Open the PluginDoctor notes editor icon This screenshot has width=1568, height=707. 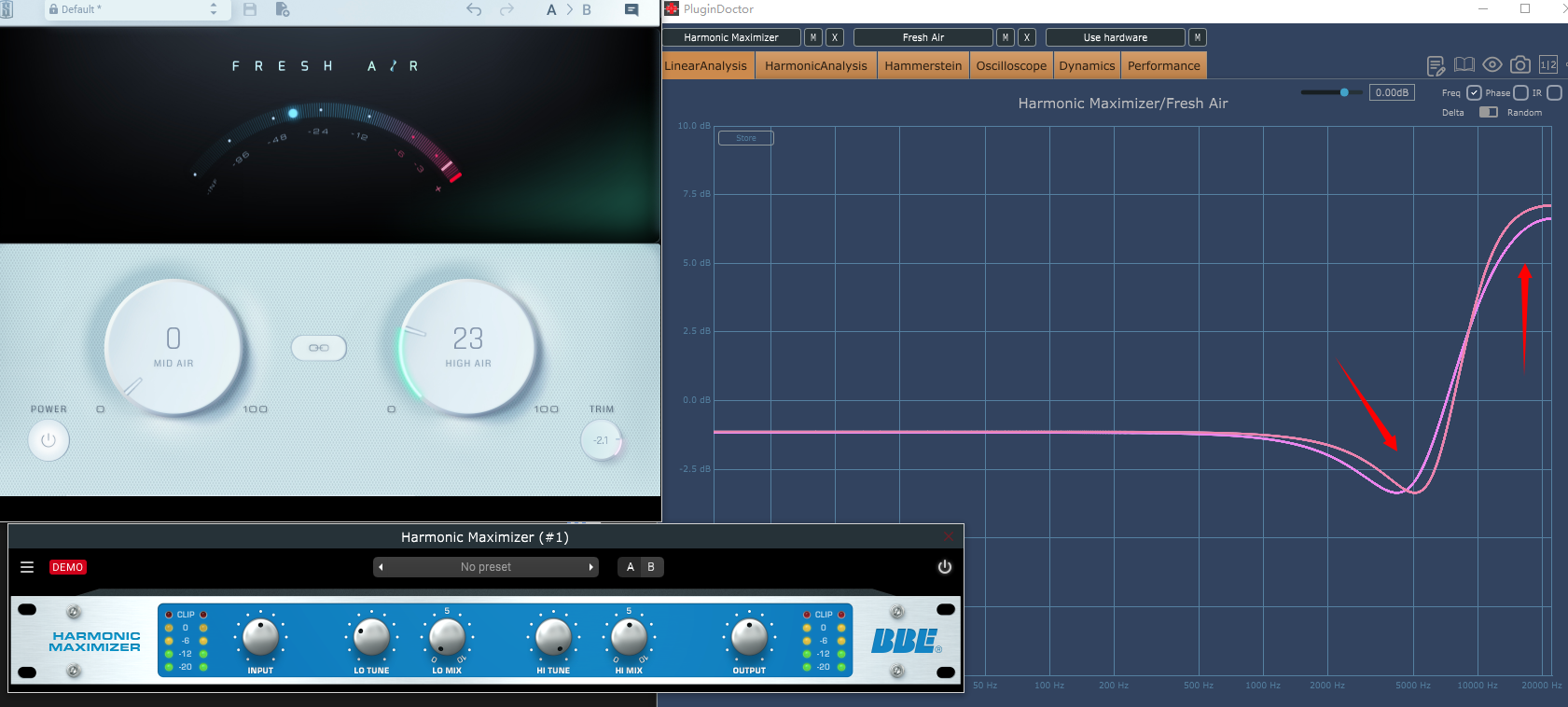tap(1436, 65)
